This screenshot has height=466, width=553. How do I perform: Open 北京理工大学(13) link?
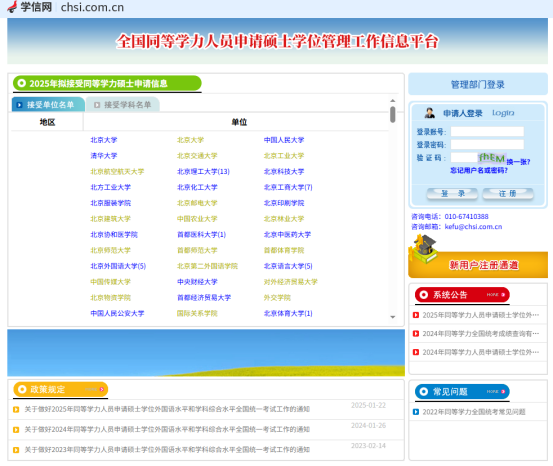[x=203, y=171]
